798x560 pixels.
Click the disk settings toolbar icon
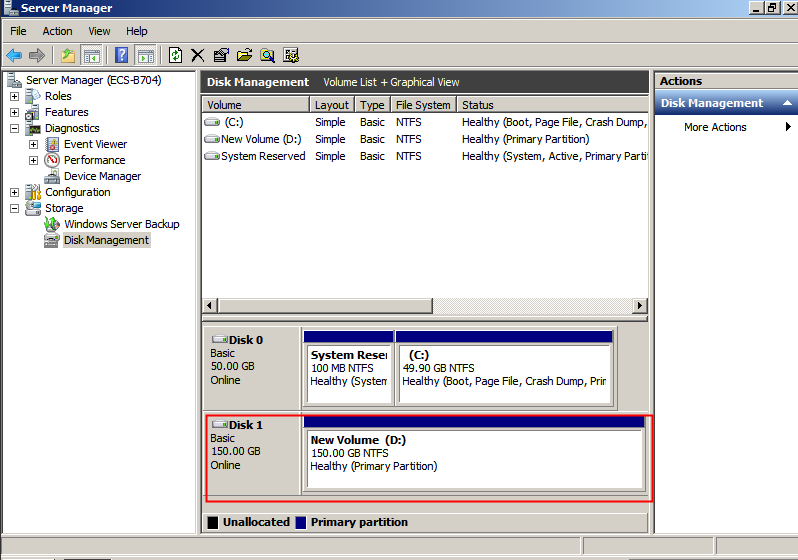(291, 55)
